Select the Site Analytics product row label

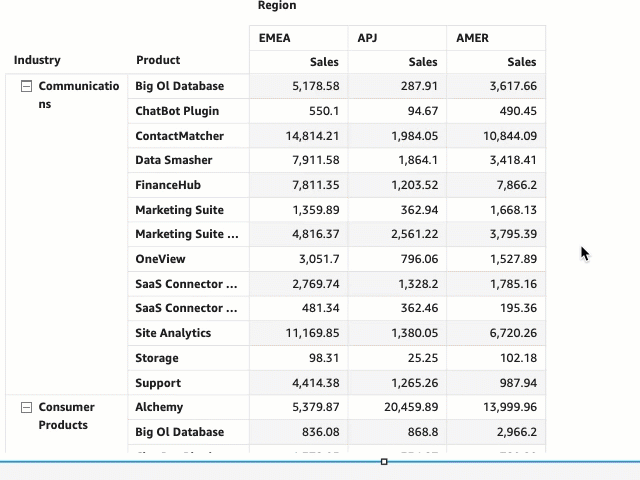coord(173,333)
